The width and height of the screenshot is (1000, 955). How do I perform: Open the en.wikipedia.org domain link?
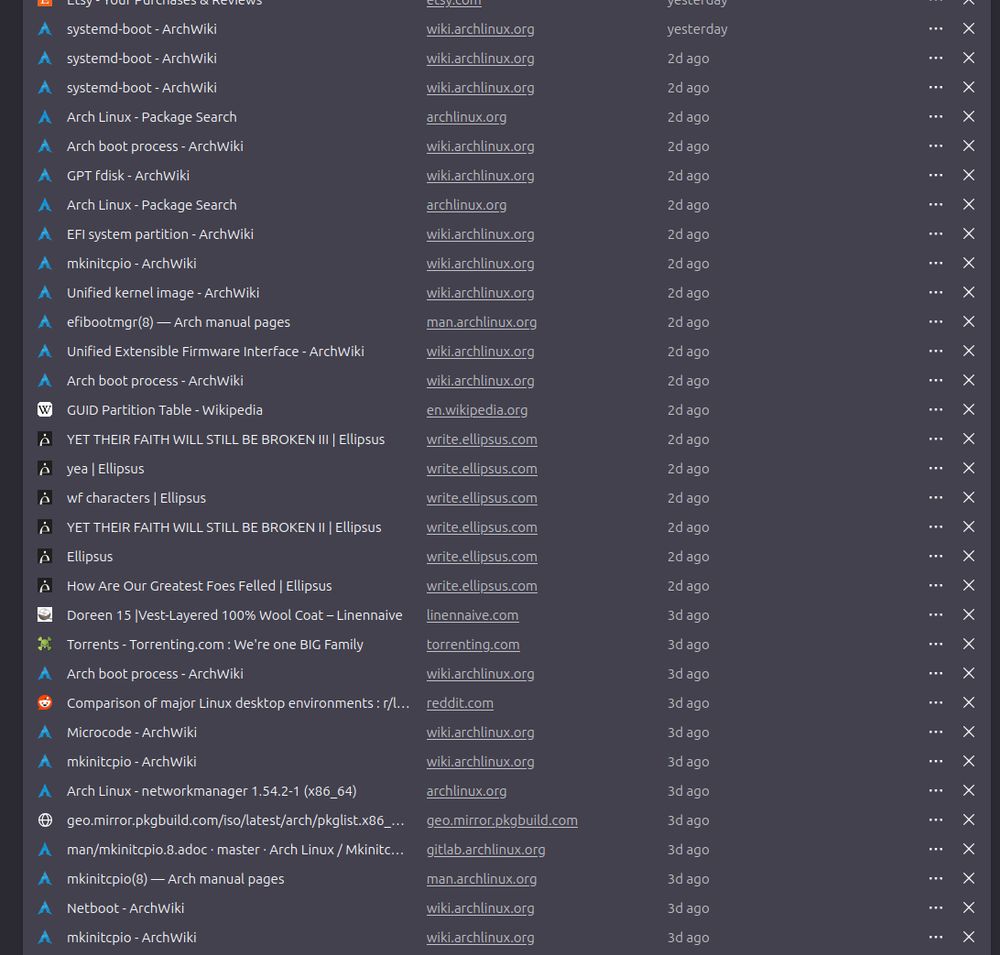click(x=477, y=410)
